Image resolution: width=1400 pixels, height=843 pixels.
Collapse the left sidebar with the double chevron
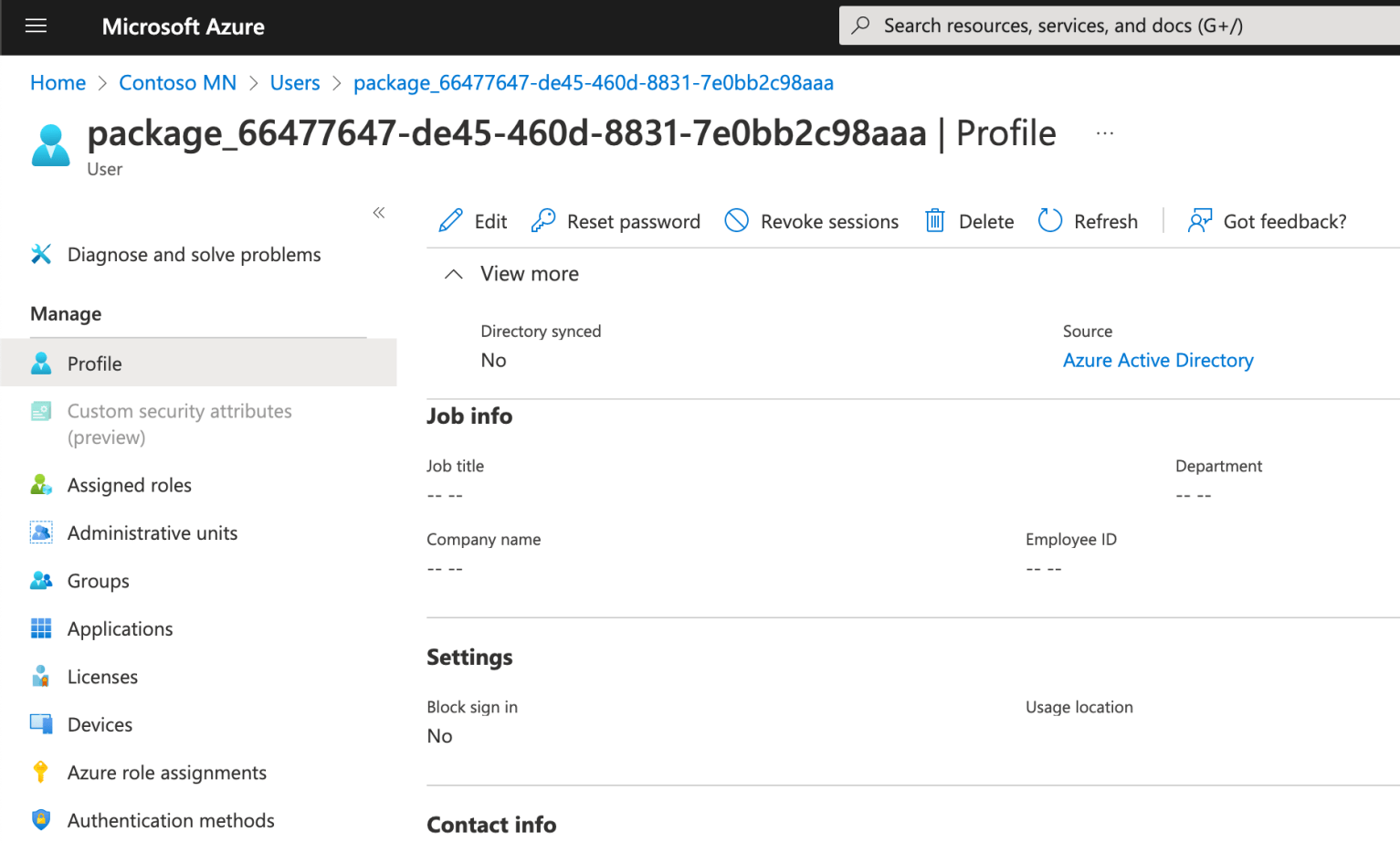coord(379,212)
